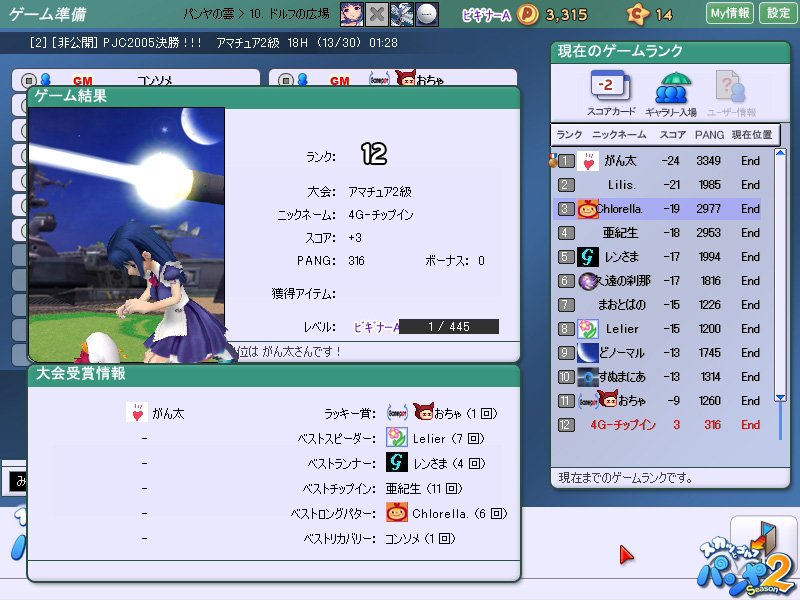Click the ランク column header
The image size is (800, 600).
(569, 135)
